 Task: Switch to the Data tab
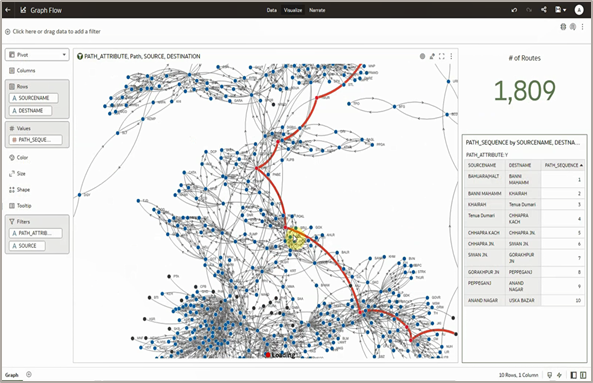click(x=272, y=10)
